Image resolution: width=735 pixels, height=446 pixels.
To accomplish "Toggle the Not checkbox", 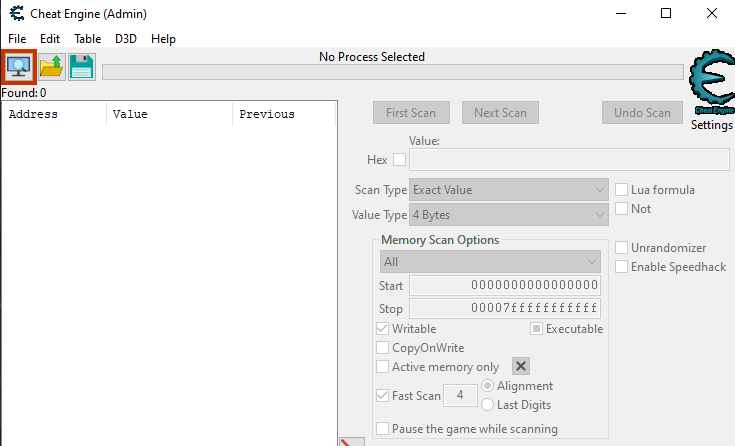I will point(622,209).
